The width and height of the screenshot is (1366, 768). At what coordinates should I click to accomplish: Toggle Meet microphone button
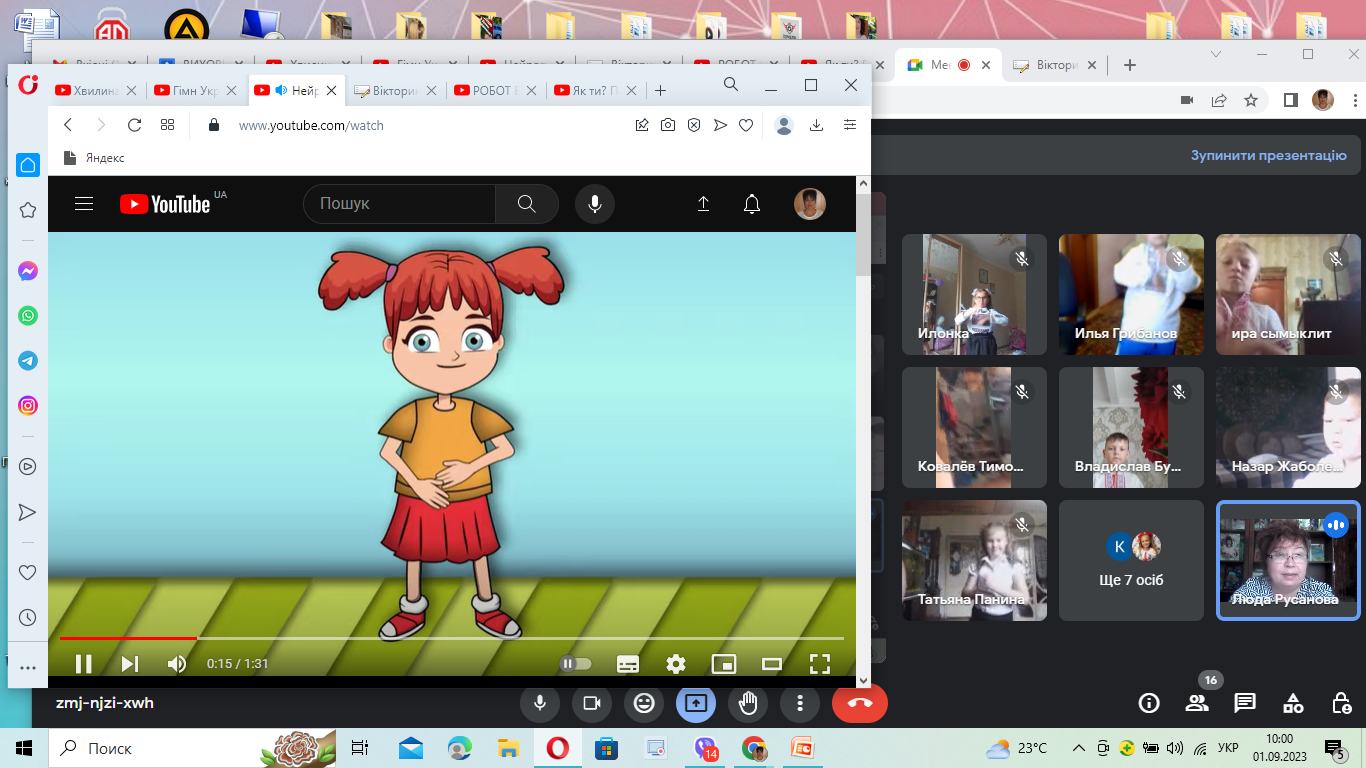[x=540, y=703]
